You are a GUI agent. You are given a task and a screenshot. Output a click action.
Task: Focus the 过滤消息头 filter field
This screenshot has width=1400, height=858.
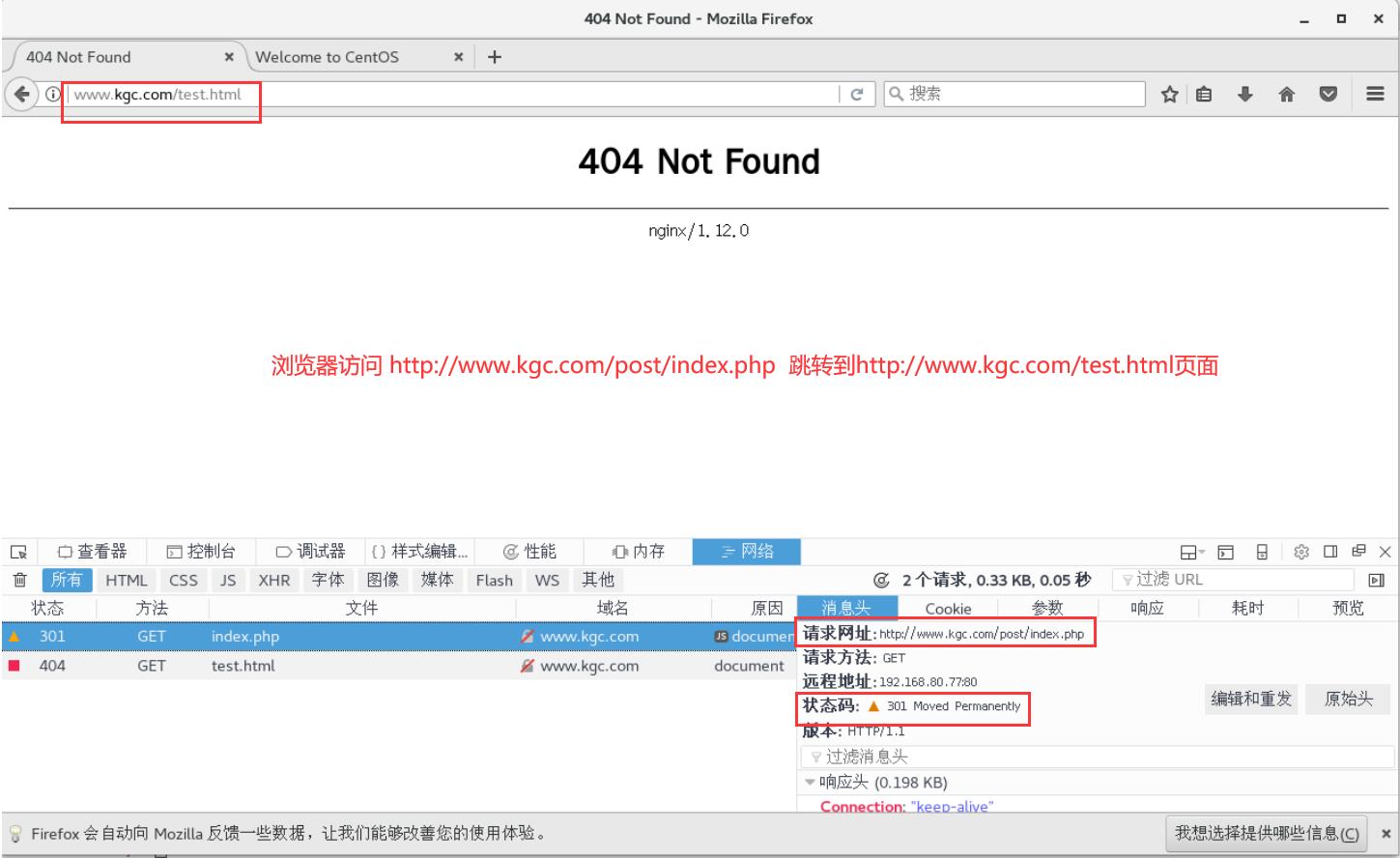pyautogui.click(x=1099, y=757)
